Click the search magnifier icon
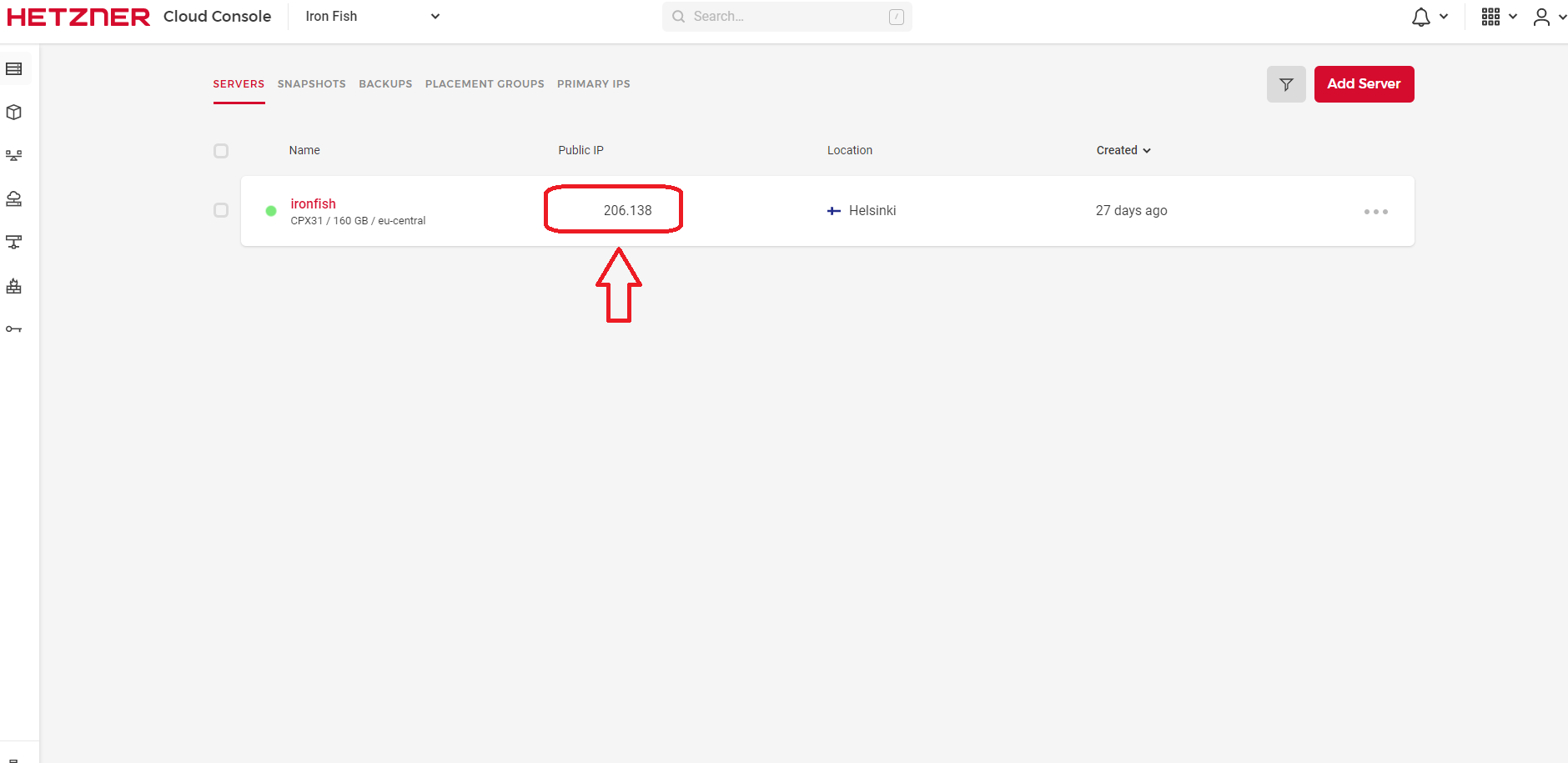1568x763 pixels. (679, 17)
